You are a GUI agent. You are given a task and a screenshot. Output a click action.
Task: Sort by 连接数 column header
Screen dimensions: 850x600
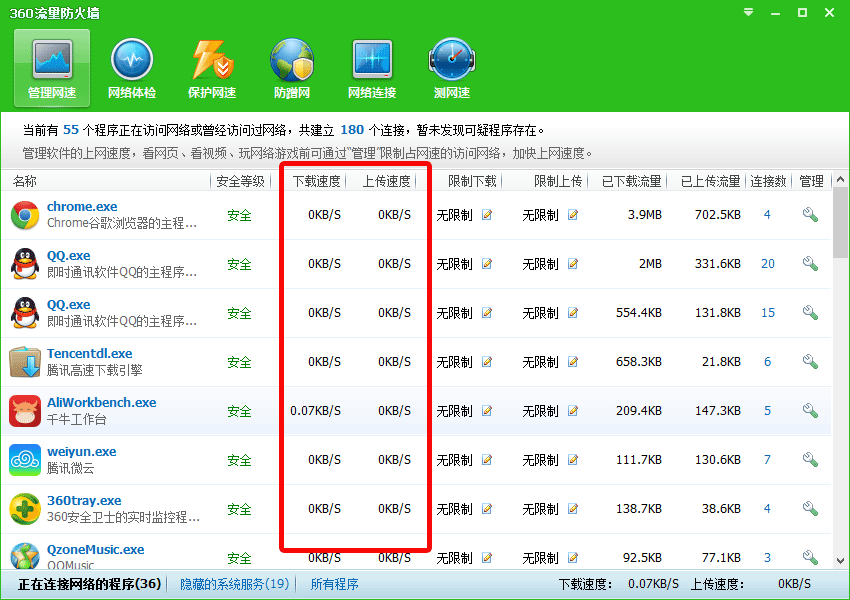coord(768,181)
